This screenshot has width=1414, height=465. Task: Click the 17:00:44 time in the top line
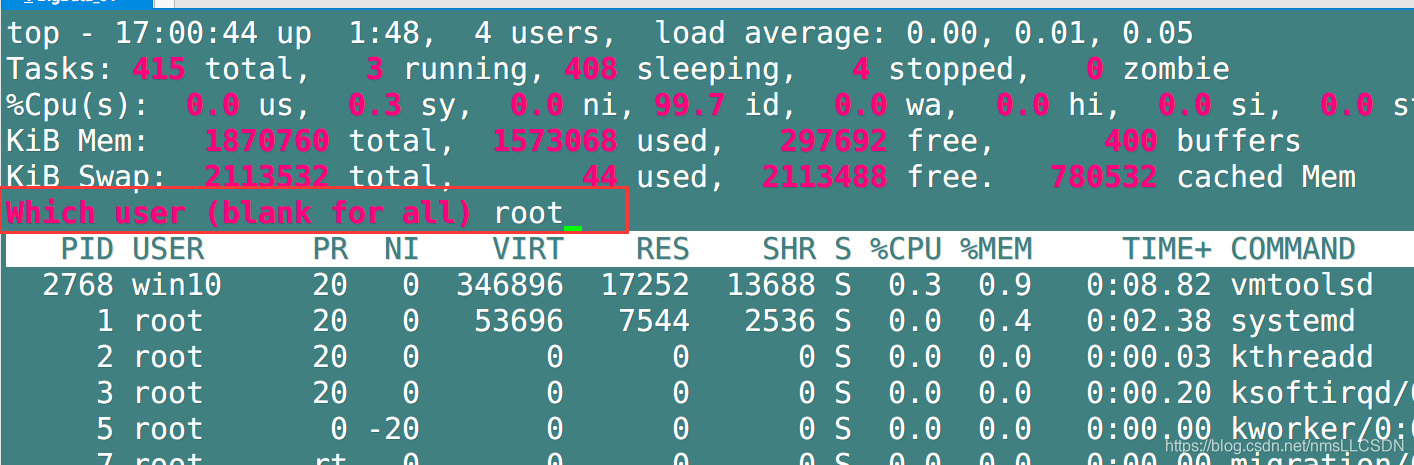coord(186,33)
